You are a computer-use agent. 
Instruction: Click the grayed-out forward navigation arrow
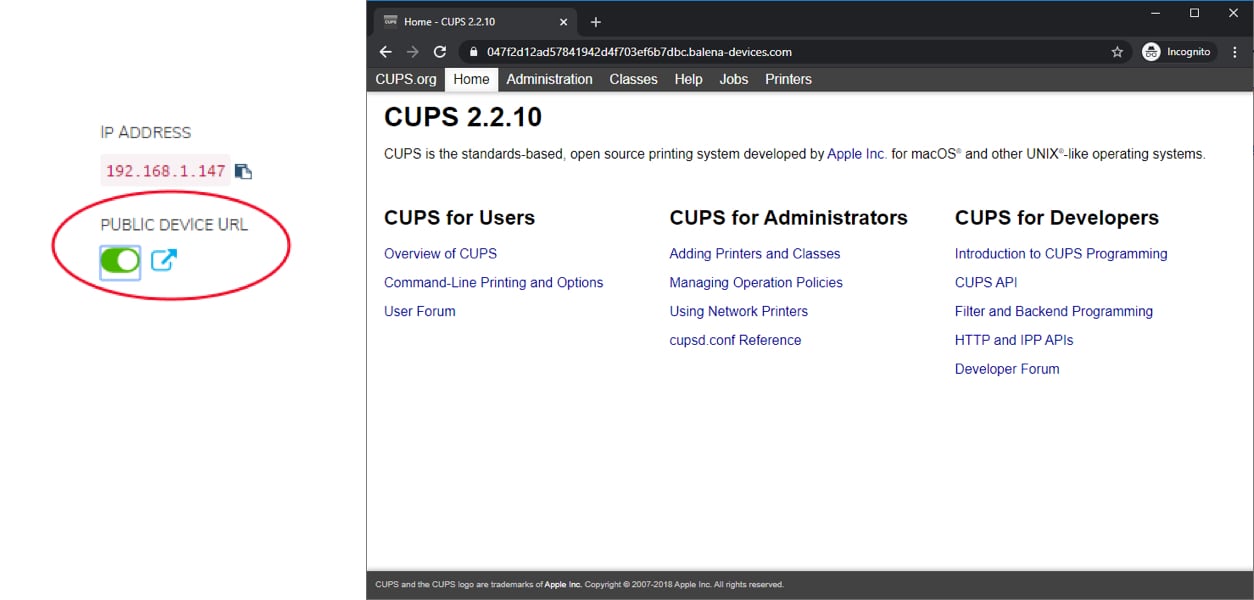(412, 51)
